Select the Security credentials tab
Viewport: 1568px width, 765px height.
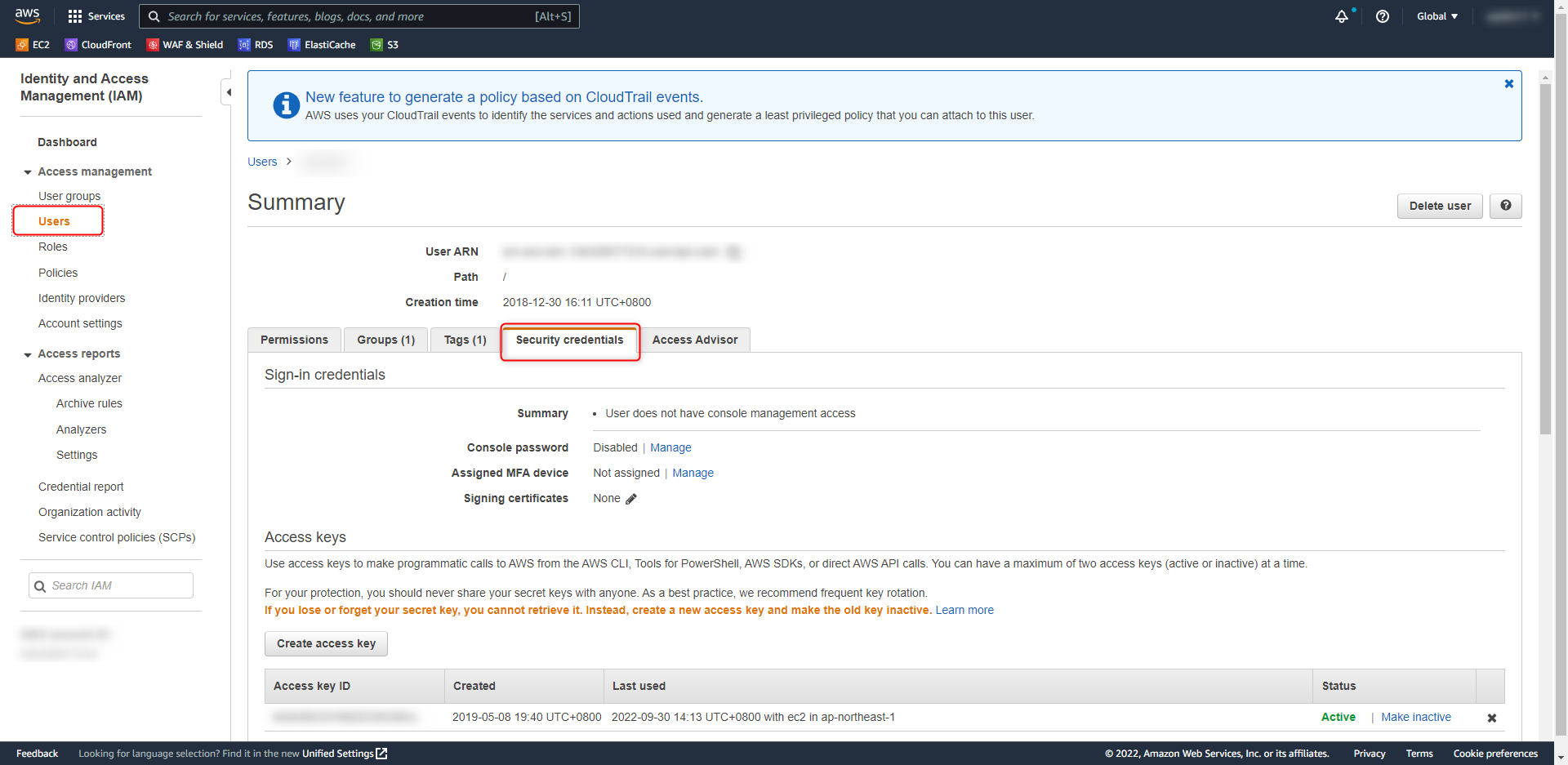point(569,340)
